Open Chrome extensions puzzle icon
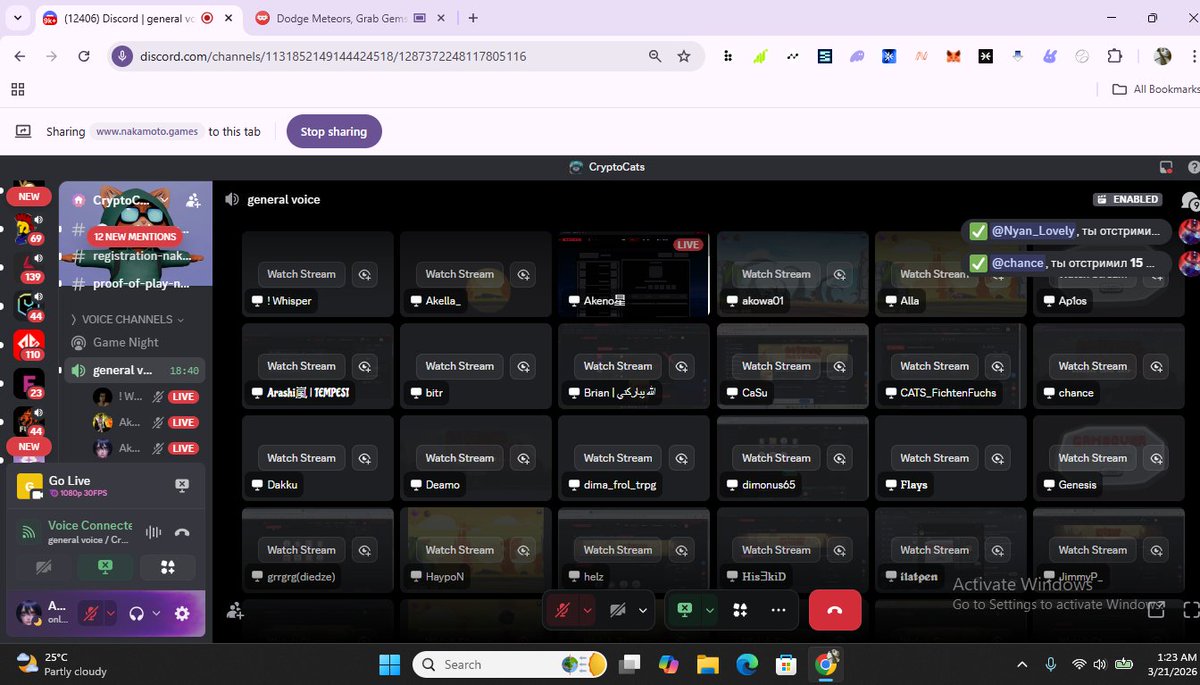This screenshot has width=1200, height=685. 1115,57
